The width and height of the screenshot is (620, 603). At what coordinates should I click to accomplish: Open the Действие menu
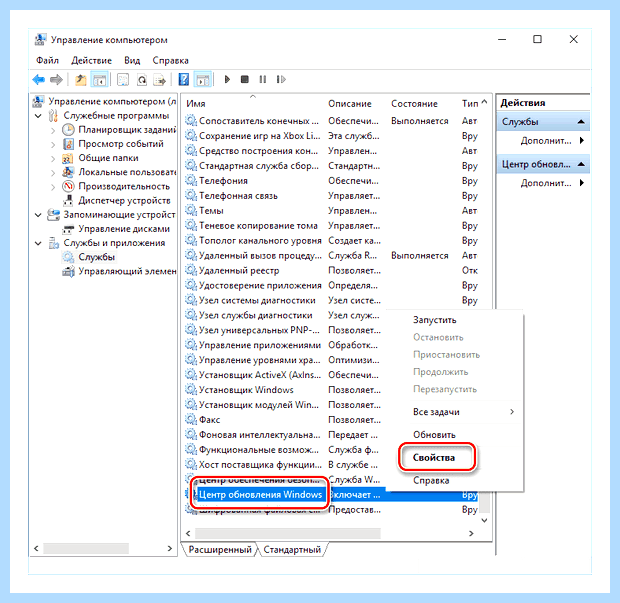(x=91, y=60)
